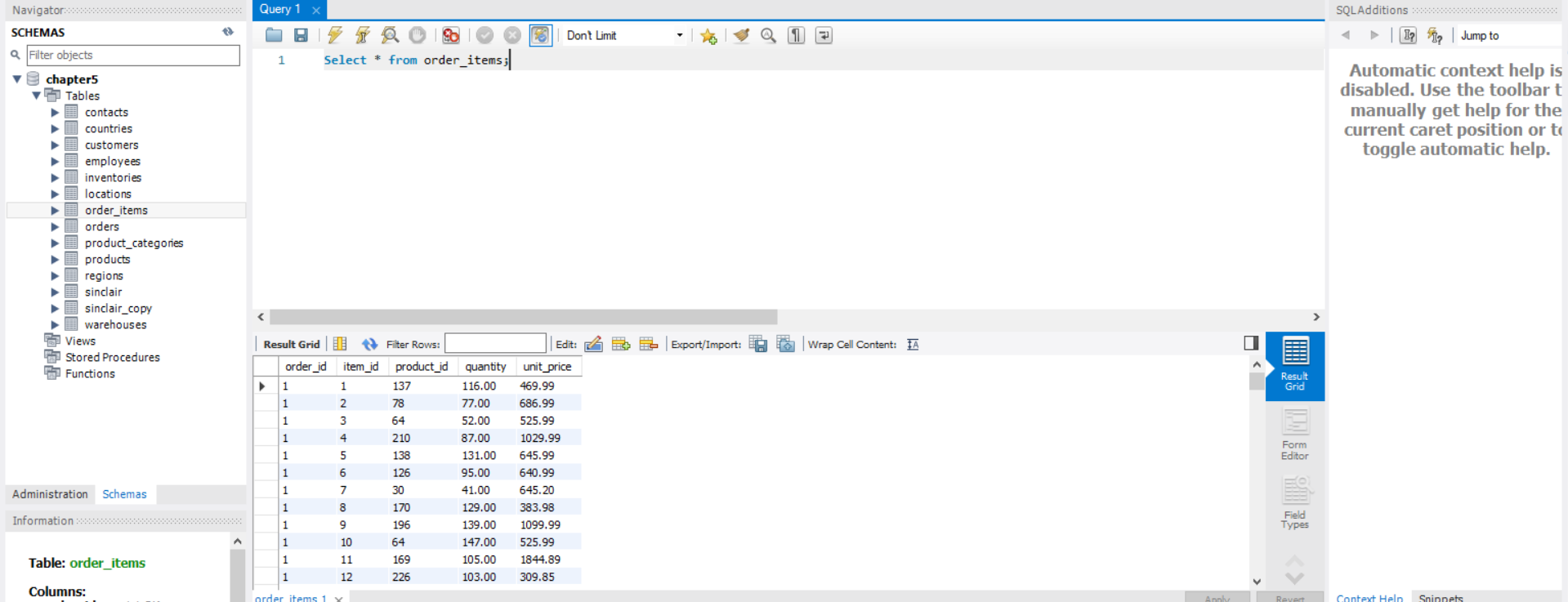Click the grid icon beside Result Grid label
Screen dimensions: 1568x602
pyautogui.click(x=340, y=344)
